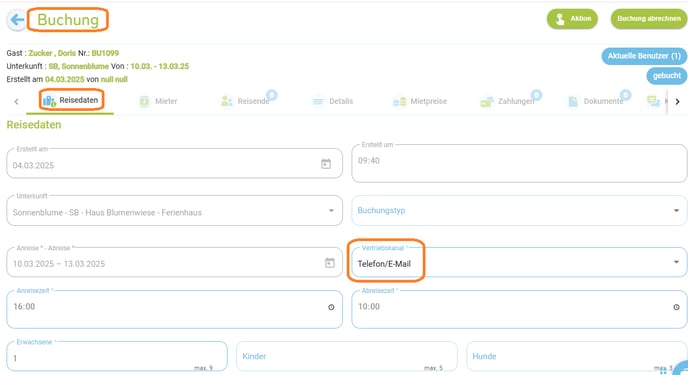Click the Buchung abrechnen button
This screenshot has width=688, height=375.
[x=649, y=19]
